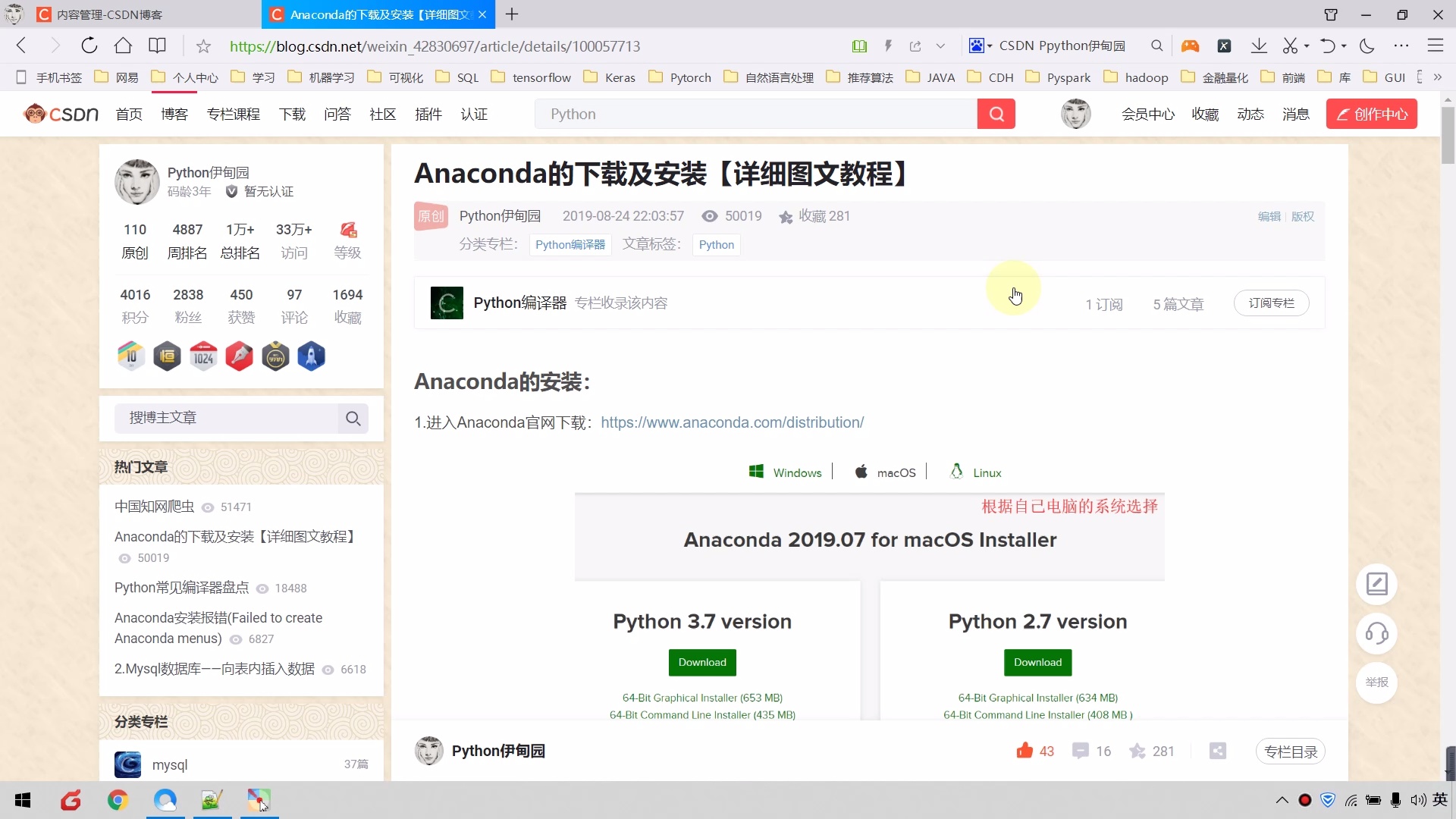The image size is (1456, 819).
Task: Click the screenshot scissors tool icon
Action: 1291,45
